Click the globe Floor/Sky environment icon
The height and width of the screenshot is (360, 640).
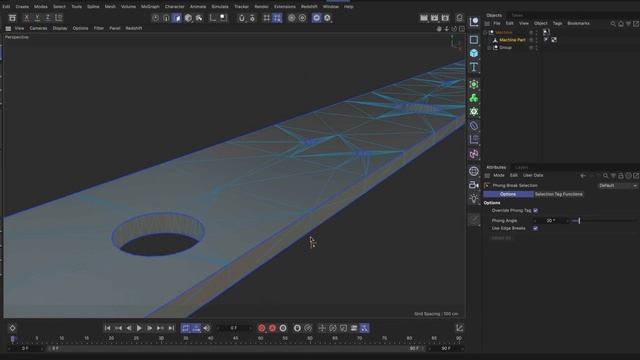tap(474, 171)
